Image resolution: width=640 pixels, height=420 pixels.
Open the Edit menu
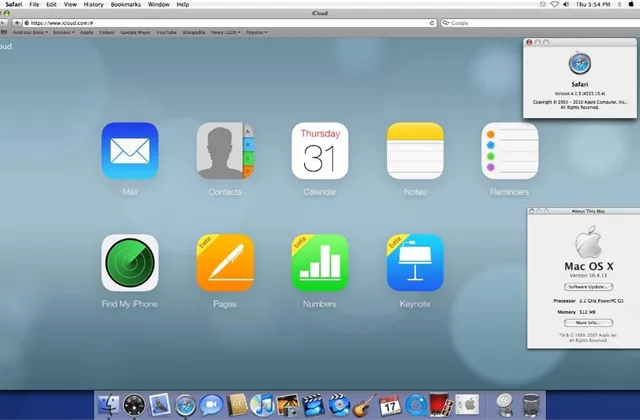51,4
